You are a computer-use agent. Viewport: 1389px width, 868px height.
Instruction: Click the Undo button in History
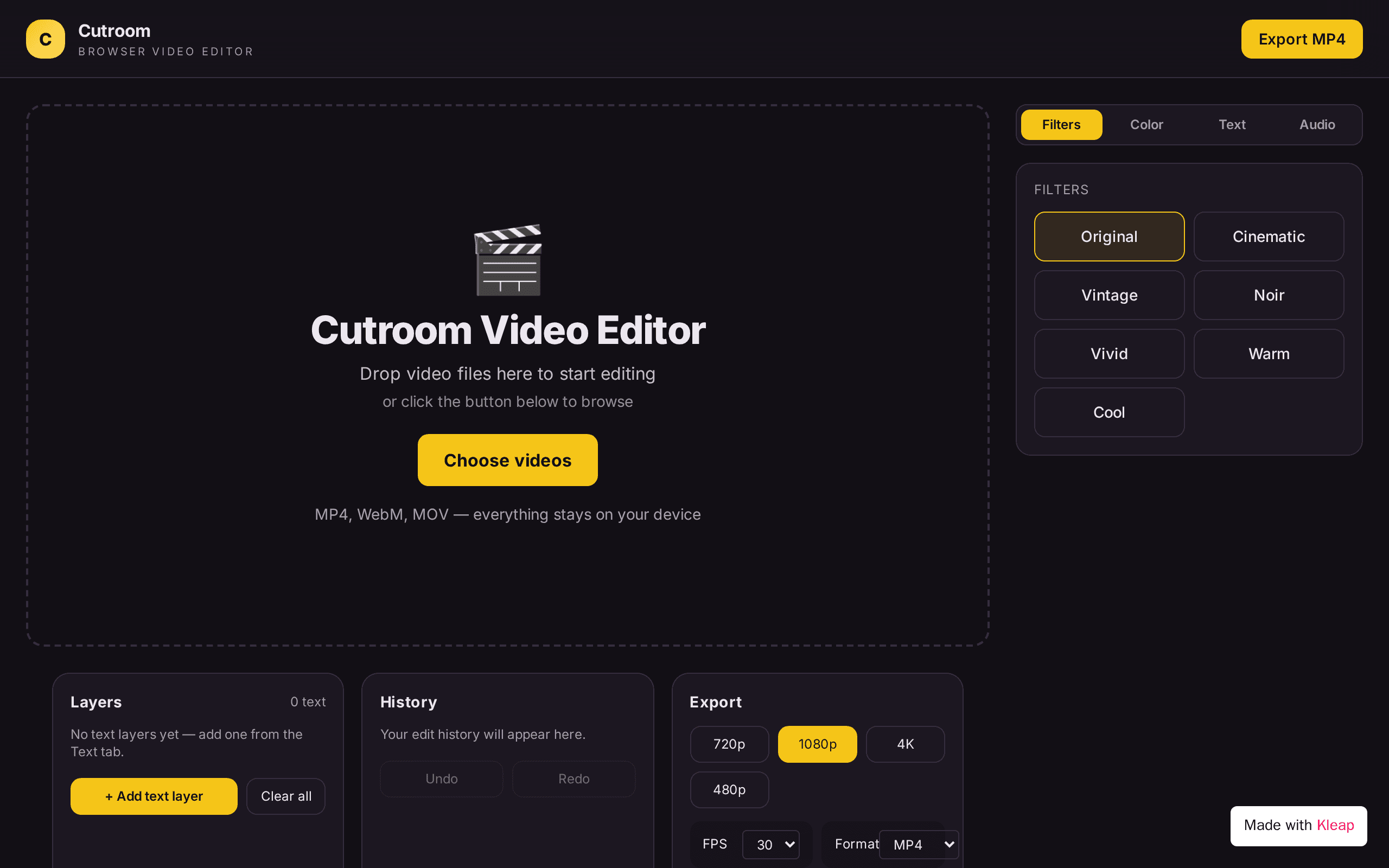[x=441, y=779]
